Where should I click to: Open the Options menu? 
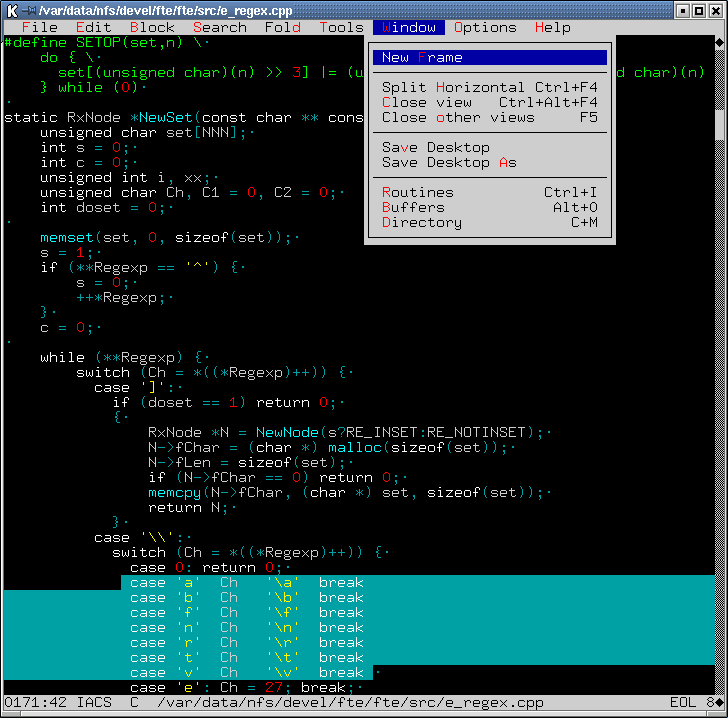[485, 27]
